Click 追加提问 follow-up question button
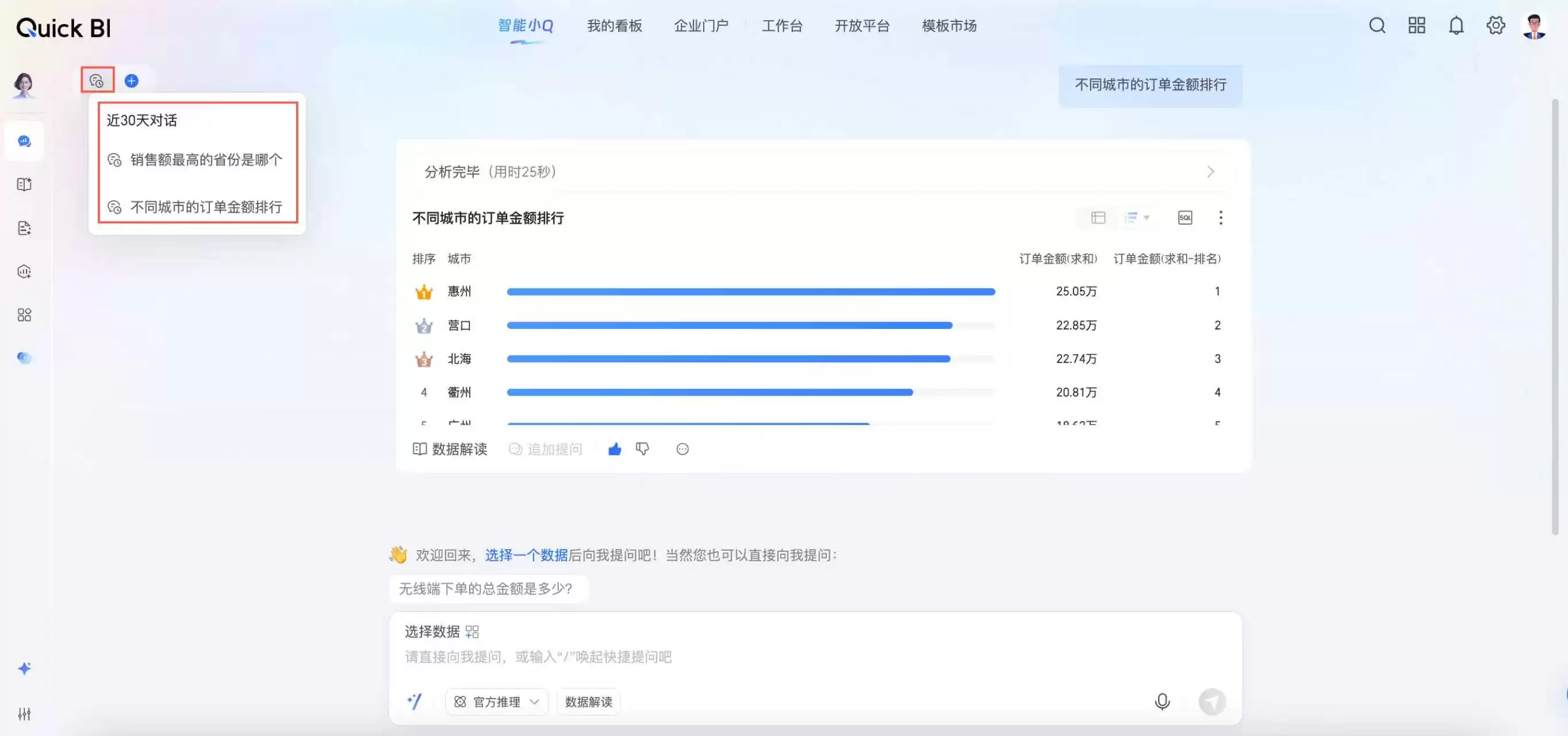1568x736 pixels. click(x=546, y=449)
